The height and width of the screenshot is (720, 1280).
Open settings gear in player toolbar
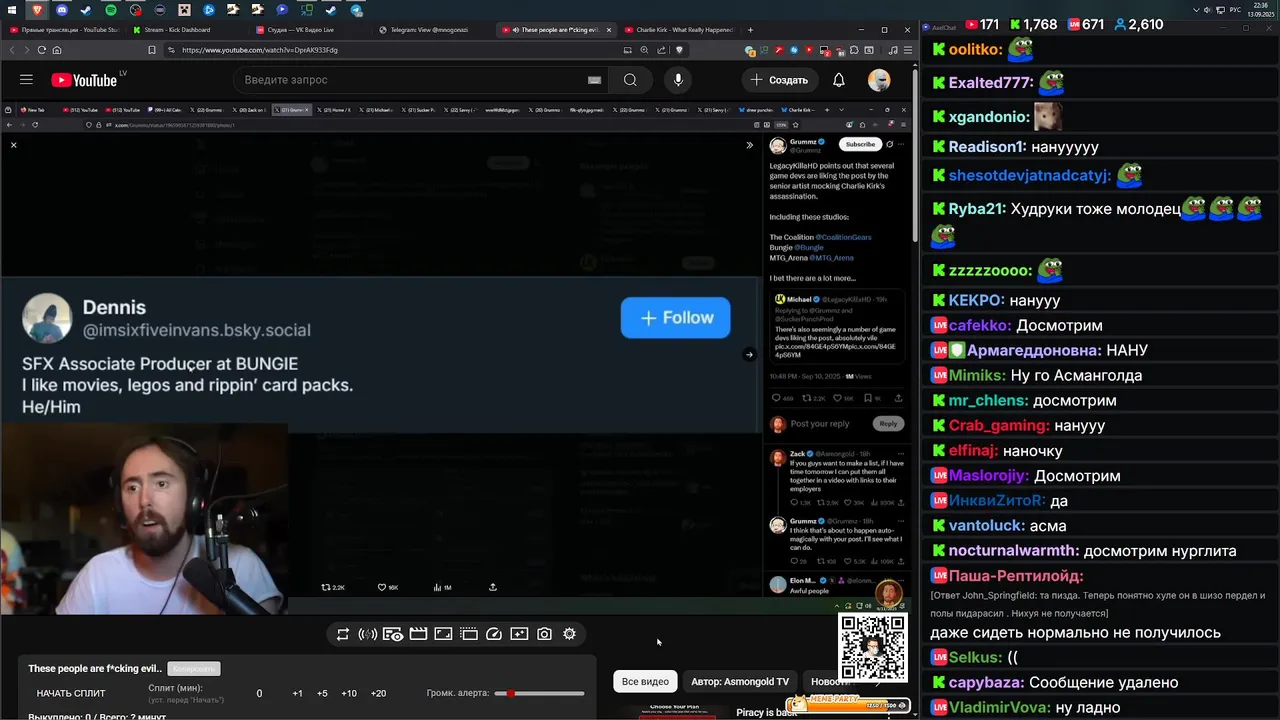(569, 634)
